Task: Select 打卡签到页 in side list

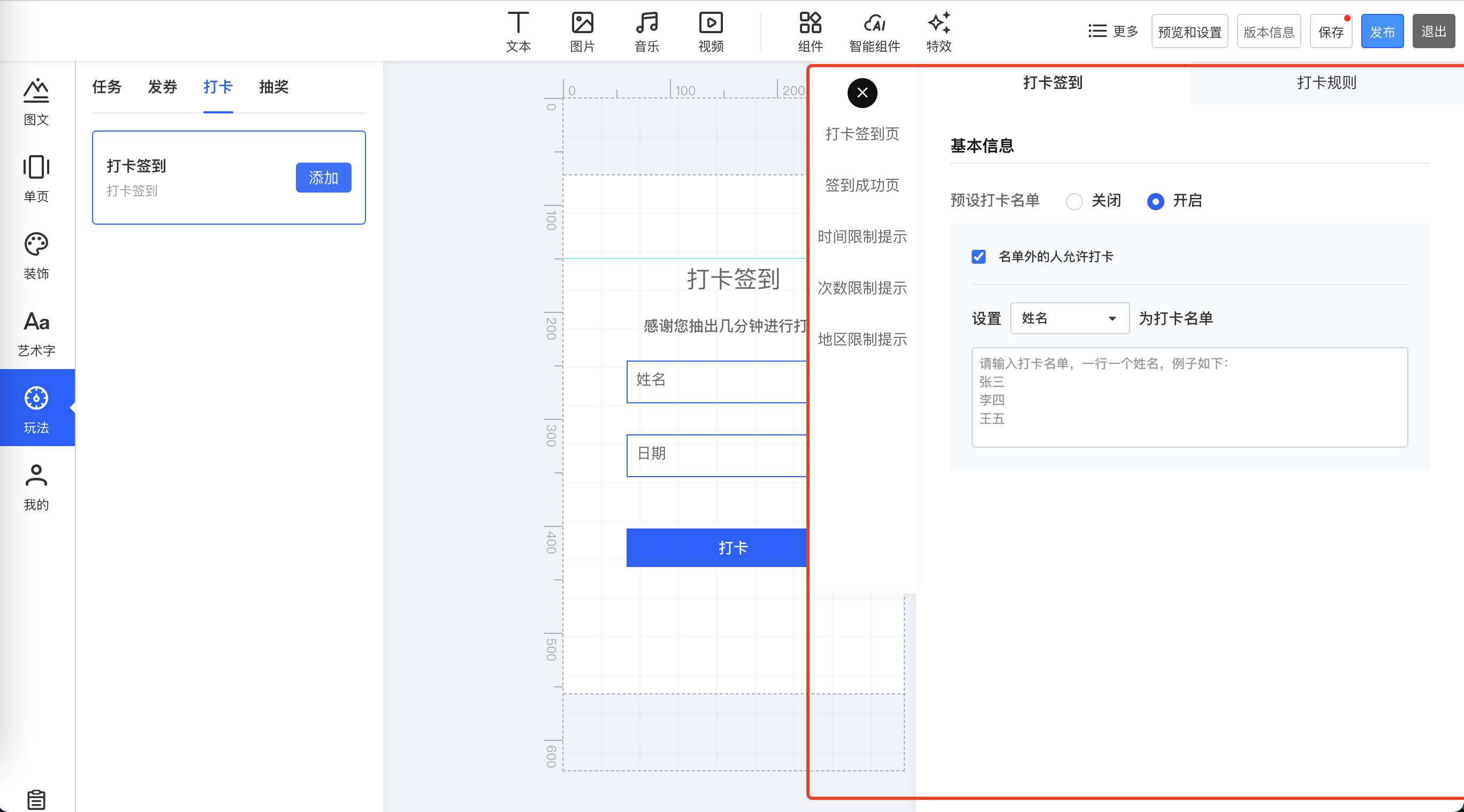Action: tap(861, 134)
